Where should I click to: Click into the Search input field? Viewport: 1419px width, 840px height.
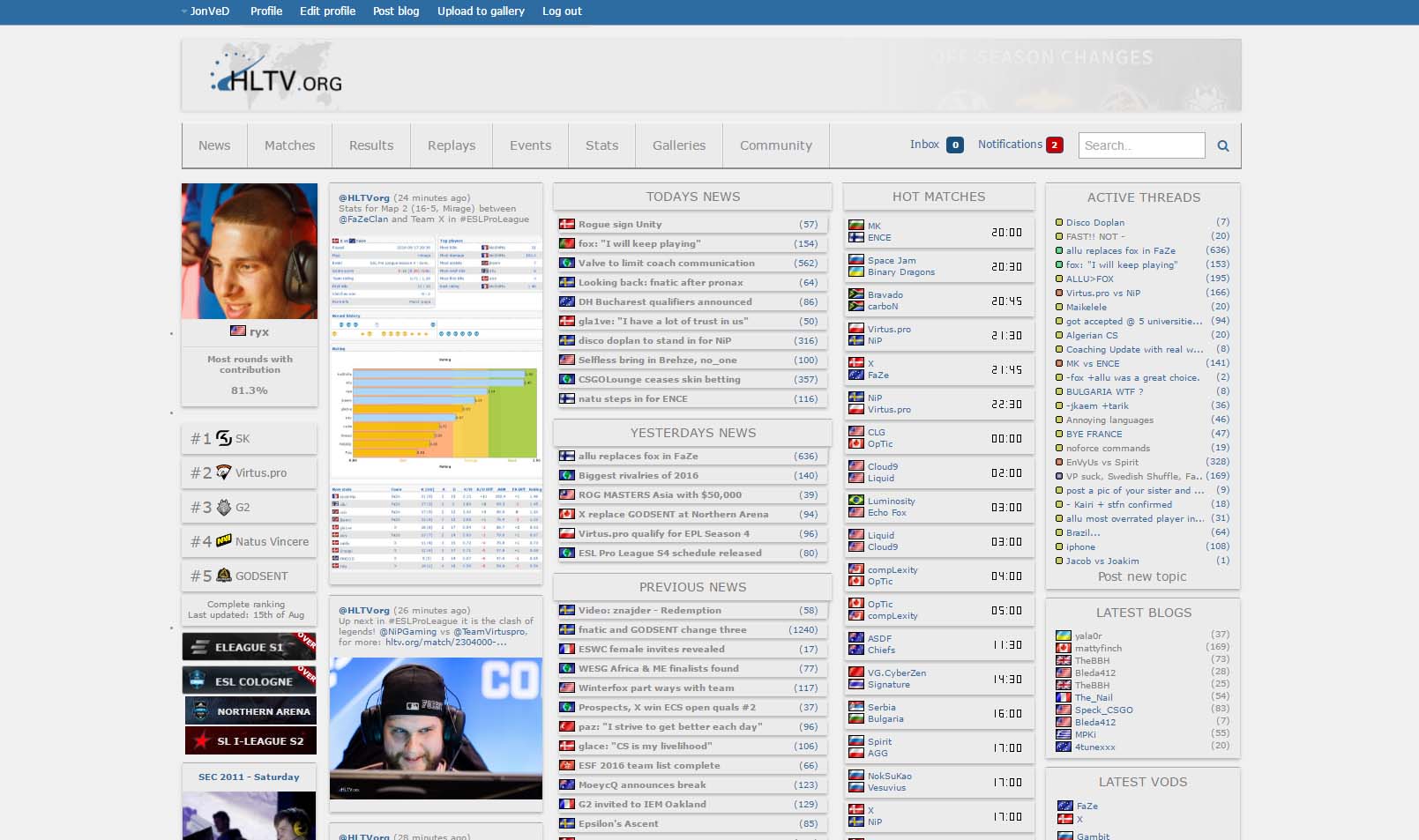(1140, 145)
